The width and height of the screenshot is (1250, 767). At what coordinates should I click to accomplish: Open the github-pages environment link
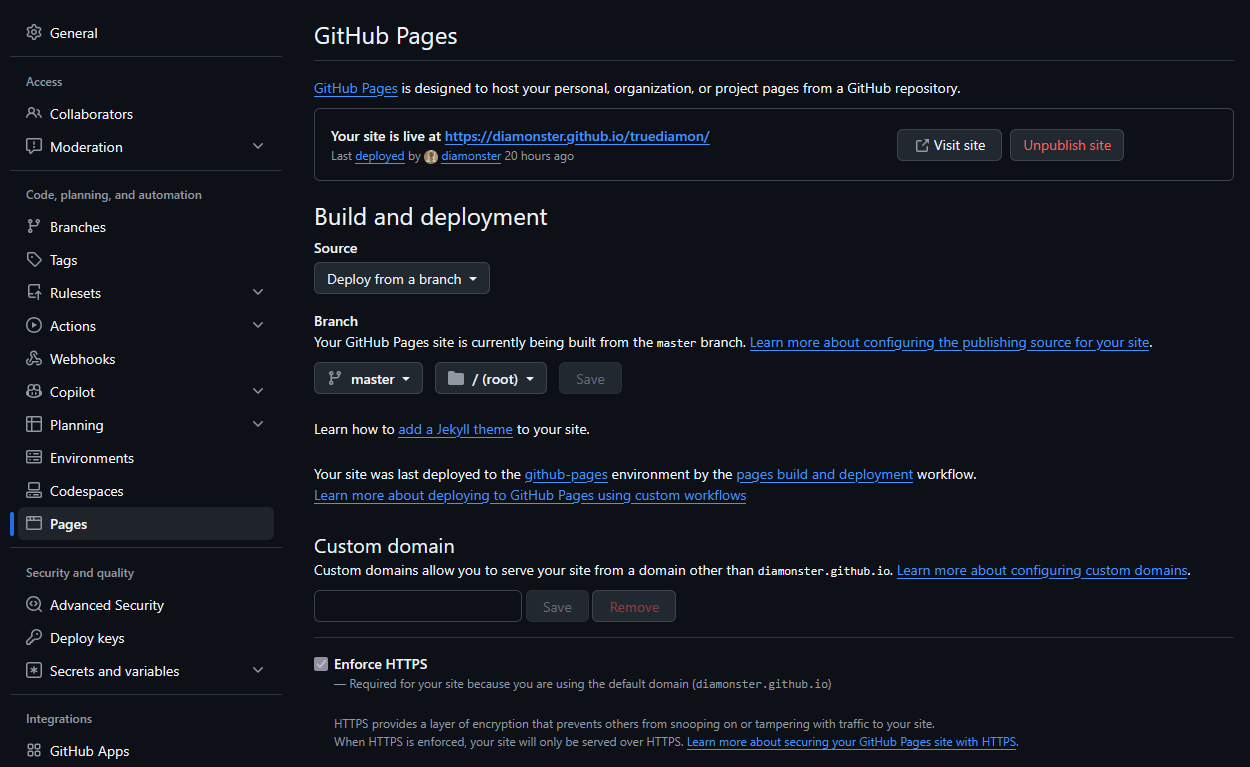tap(566, 474)
